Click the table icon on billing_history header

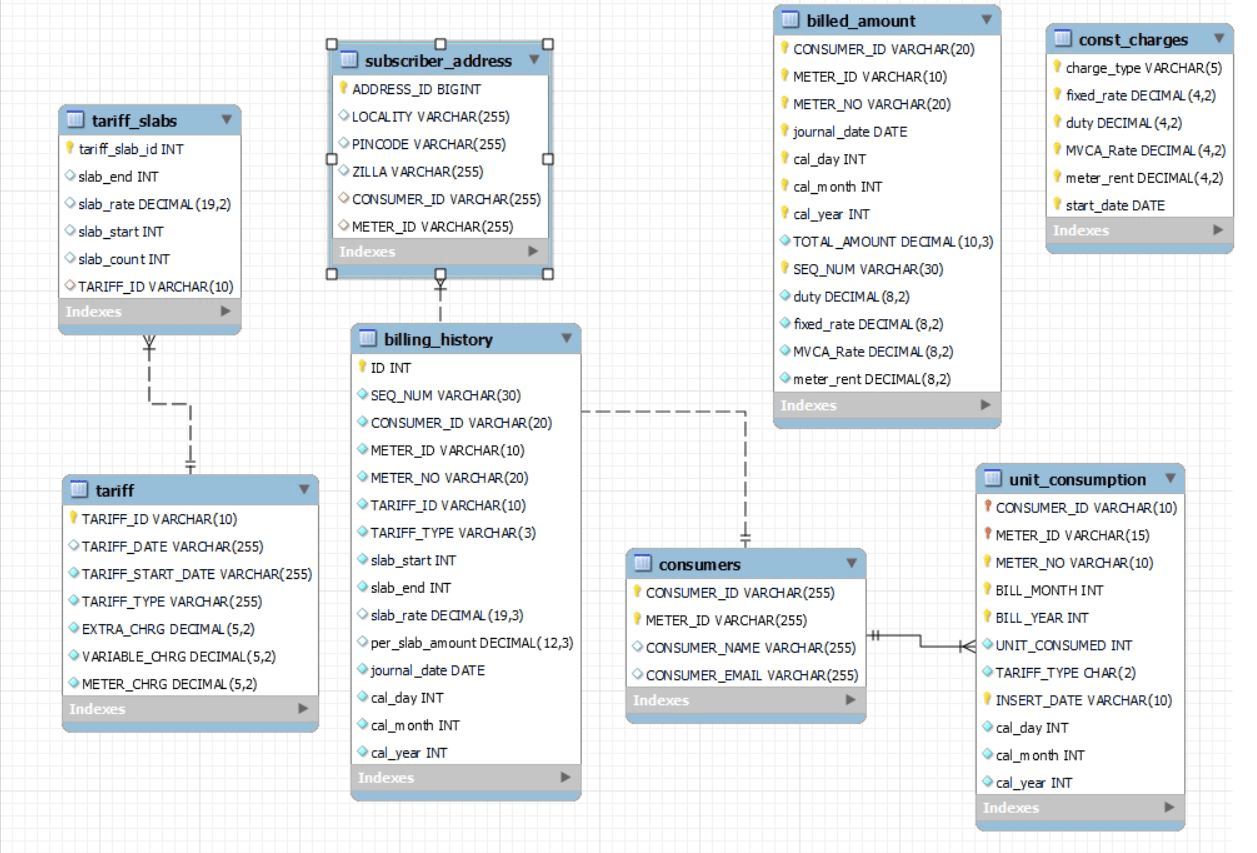click(369, 338)
